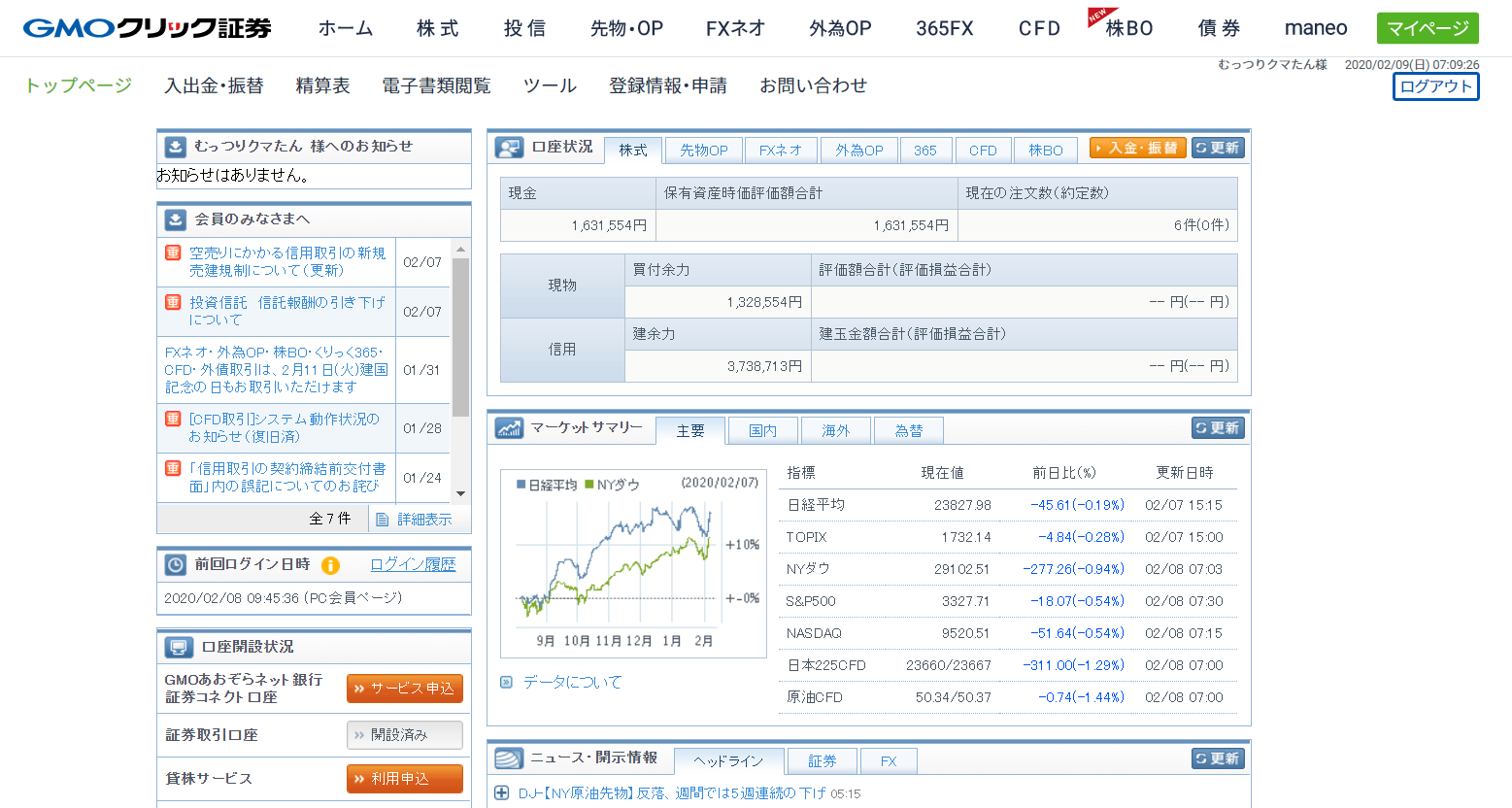Open the 外為OP top menu
The height and width of the screenshot is (808, 1512).
(840, 28)
